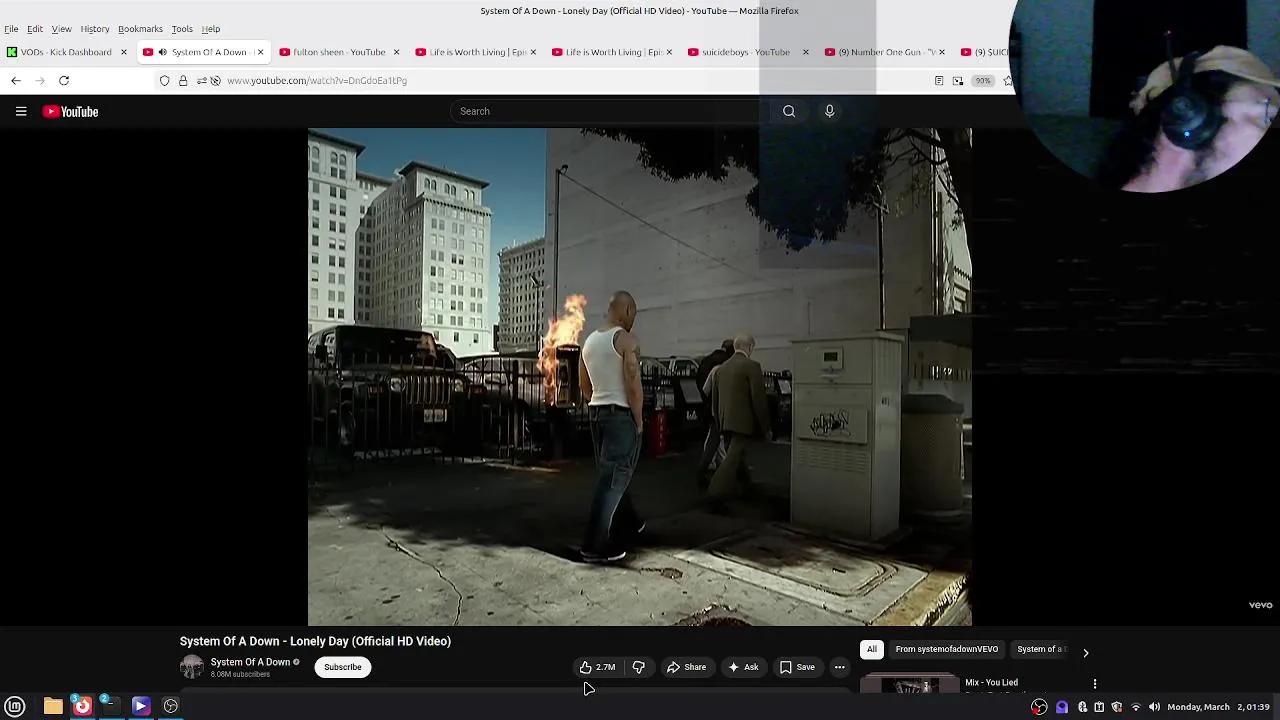The width and height of the screenshot is (1280, 720).
Task: Select From systemofadownVEVO chip
Action: coord(947,649)
